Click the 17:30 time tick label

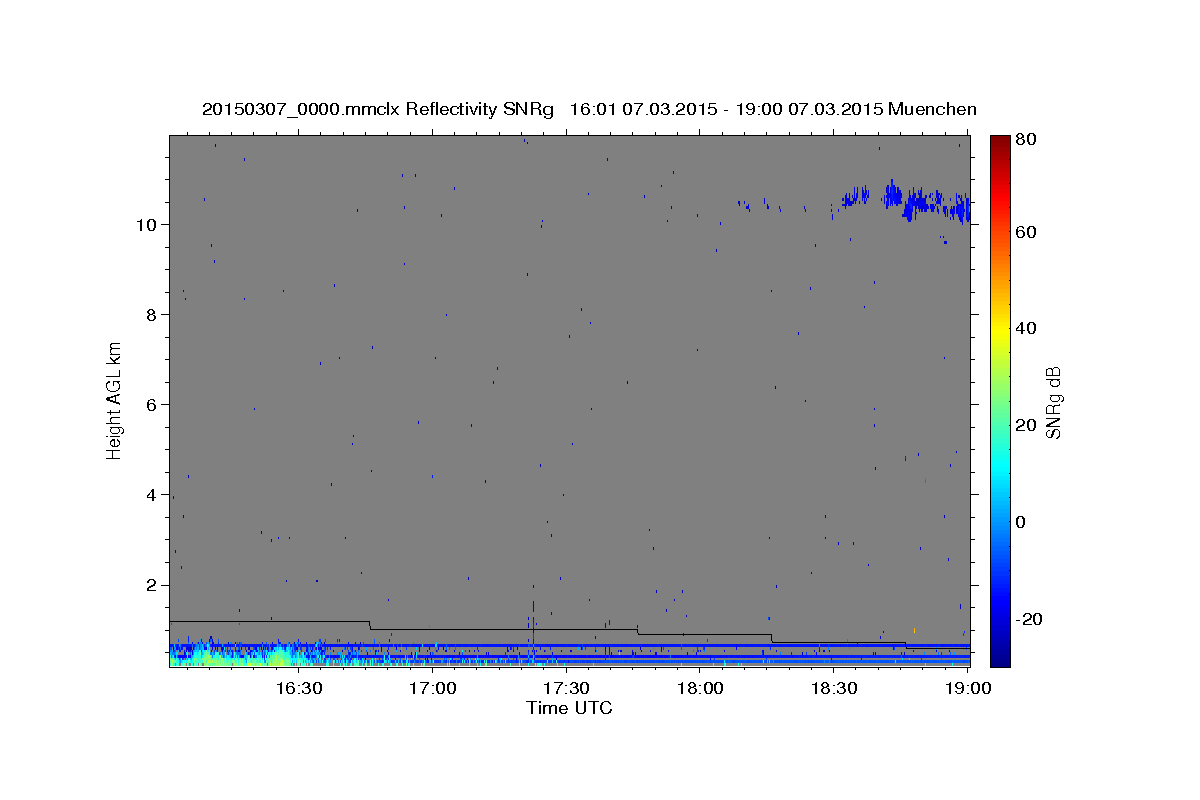tap(566, 688)
